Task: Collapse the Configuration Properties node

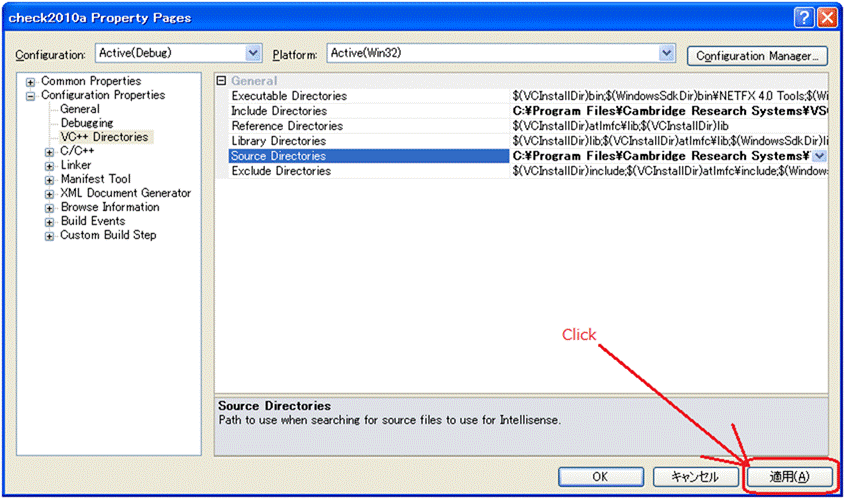Action: pyautogui.click(x=32, y=95)
